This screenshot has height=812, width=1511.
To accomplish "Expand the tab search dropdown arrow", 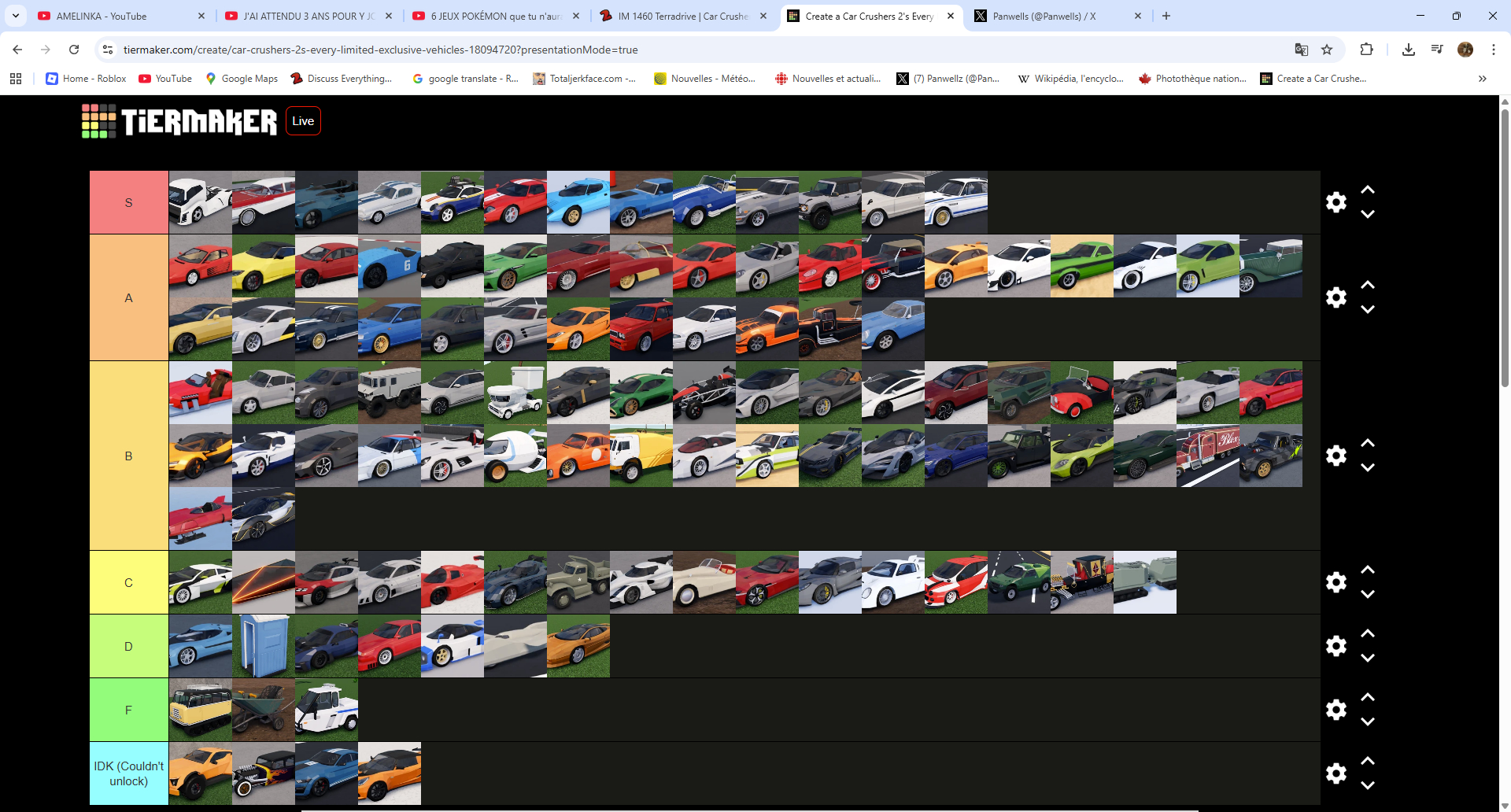I will [x=16, y=16].
